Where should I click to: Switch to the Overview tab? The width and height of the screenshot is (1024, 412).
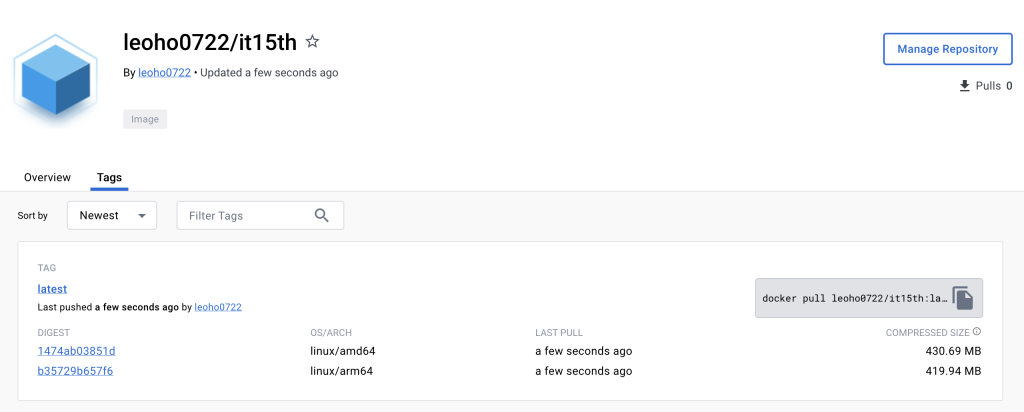click(47, 177)
